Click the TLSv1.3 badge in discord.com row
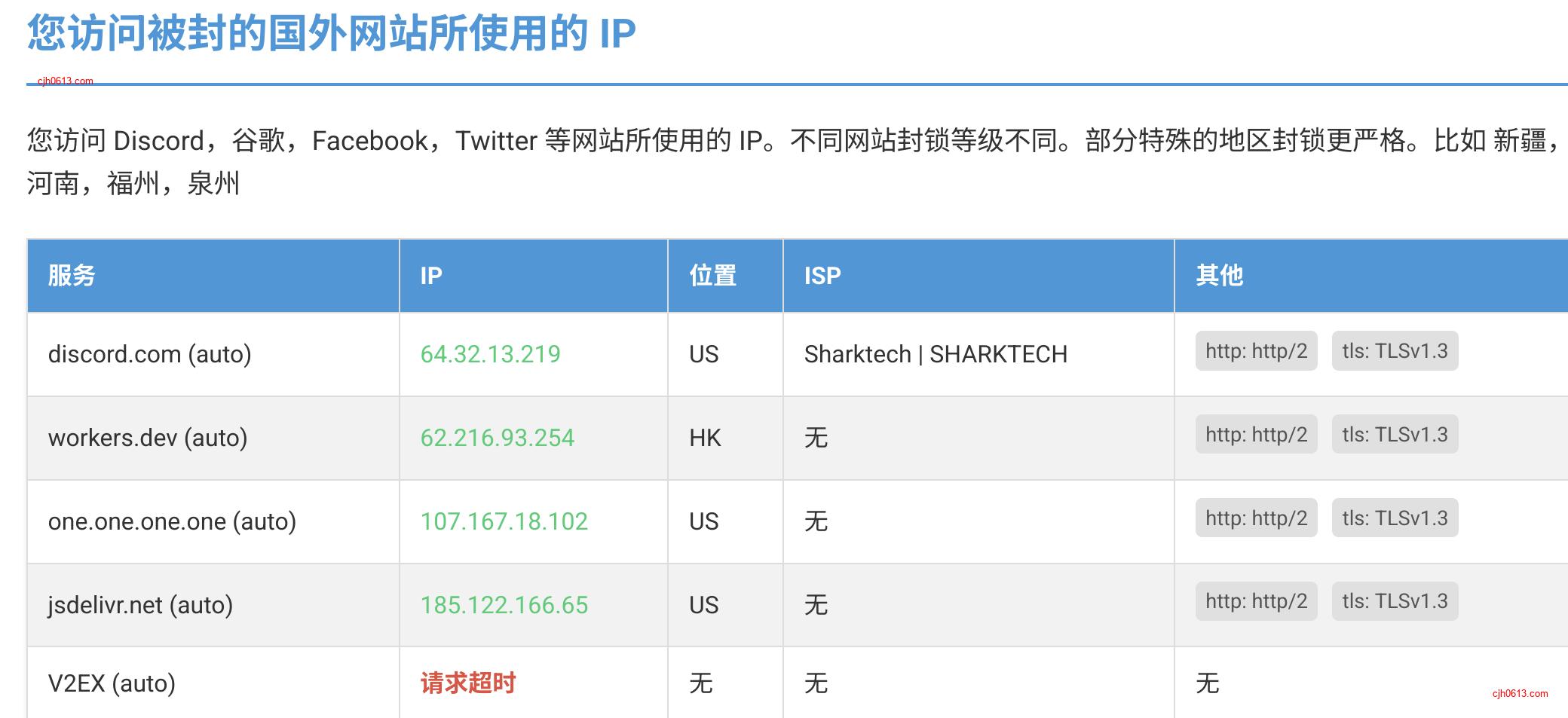This screenshot has height=718, width=1568. [x=1395, y=351]
